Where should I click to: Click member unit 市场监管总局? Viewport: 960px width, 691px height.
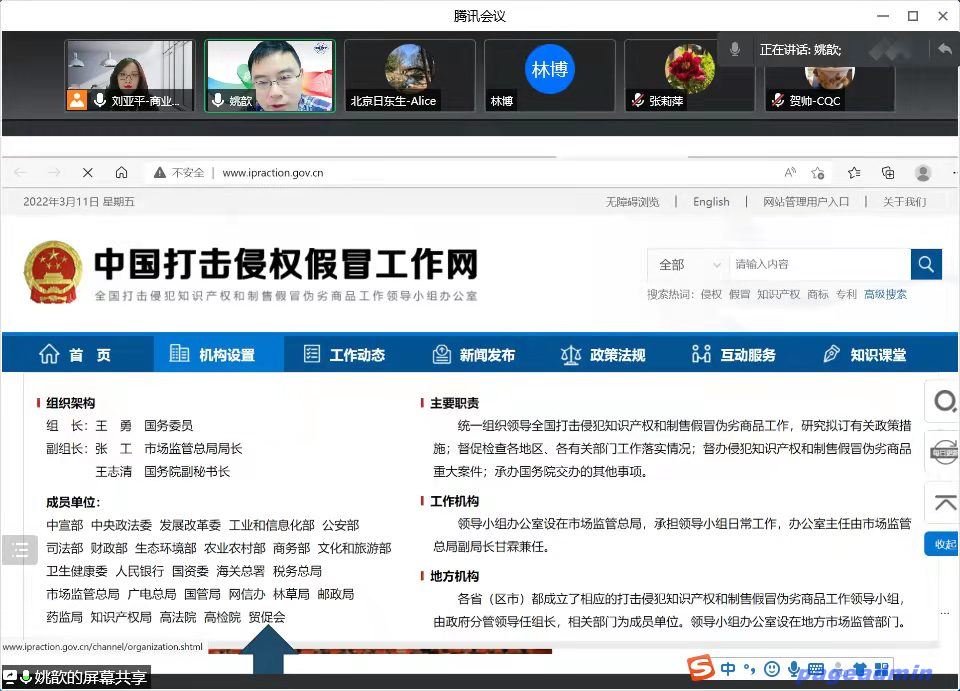tap(83, 594)
